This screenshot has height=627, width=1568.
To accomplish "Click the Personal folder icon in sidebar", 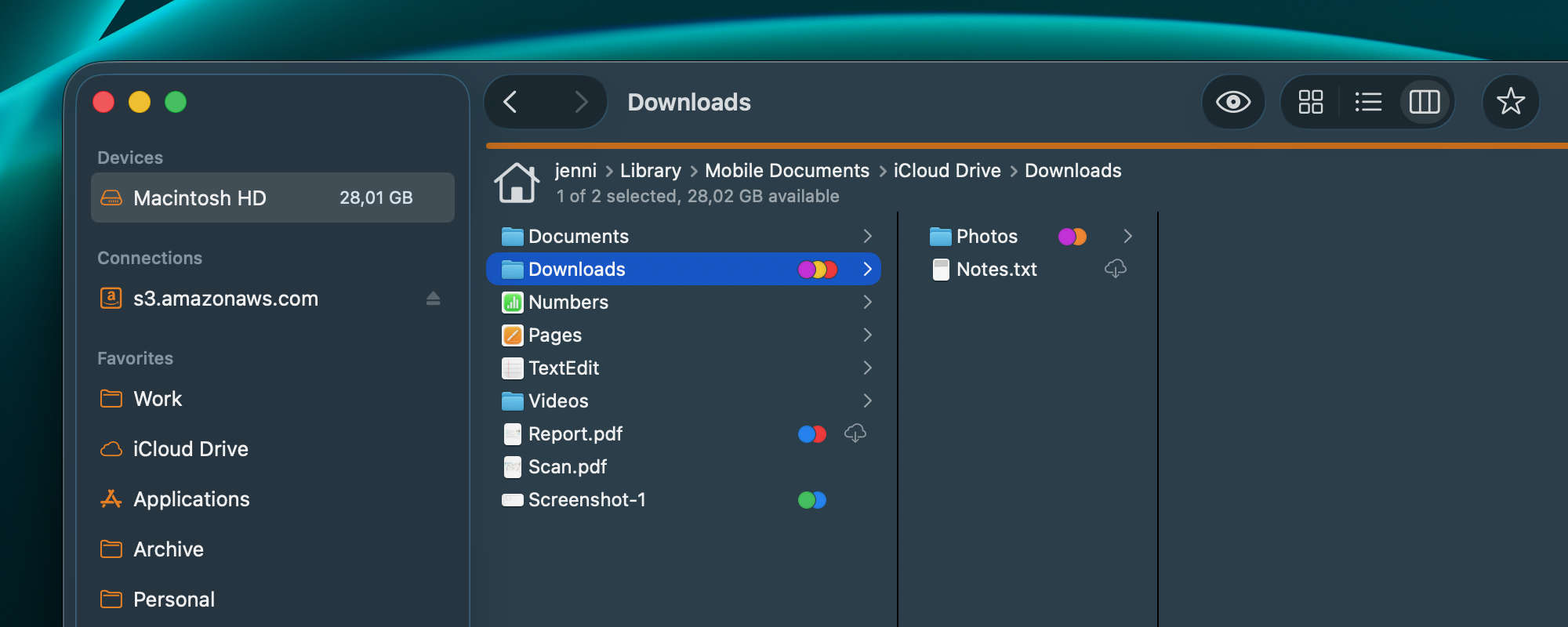I will 111,599.
